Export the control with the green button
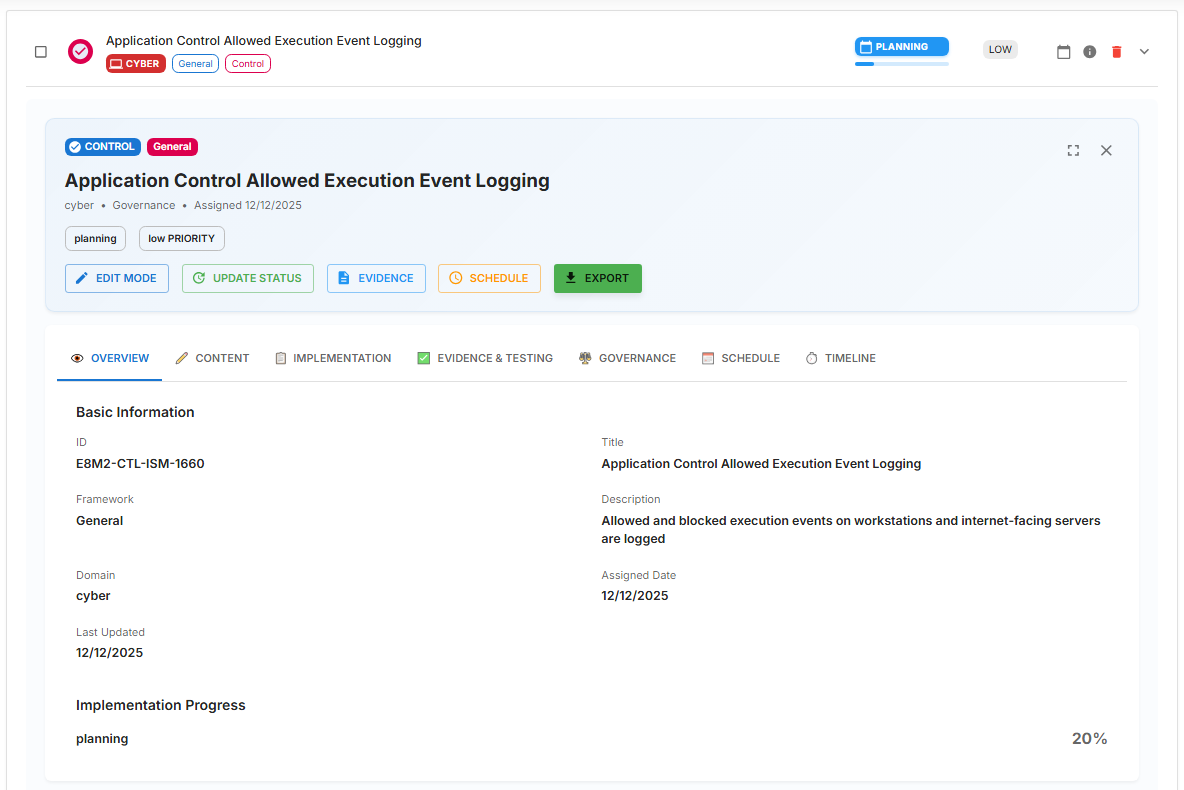This screenshot has height=790, width=1184. [597, 278]
